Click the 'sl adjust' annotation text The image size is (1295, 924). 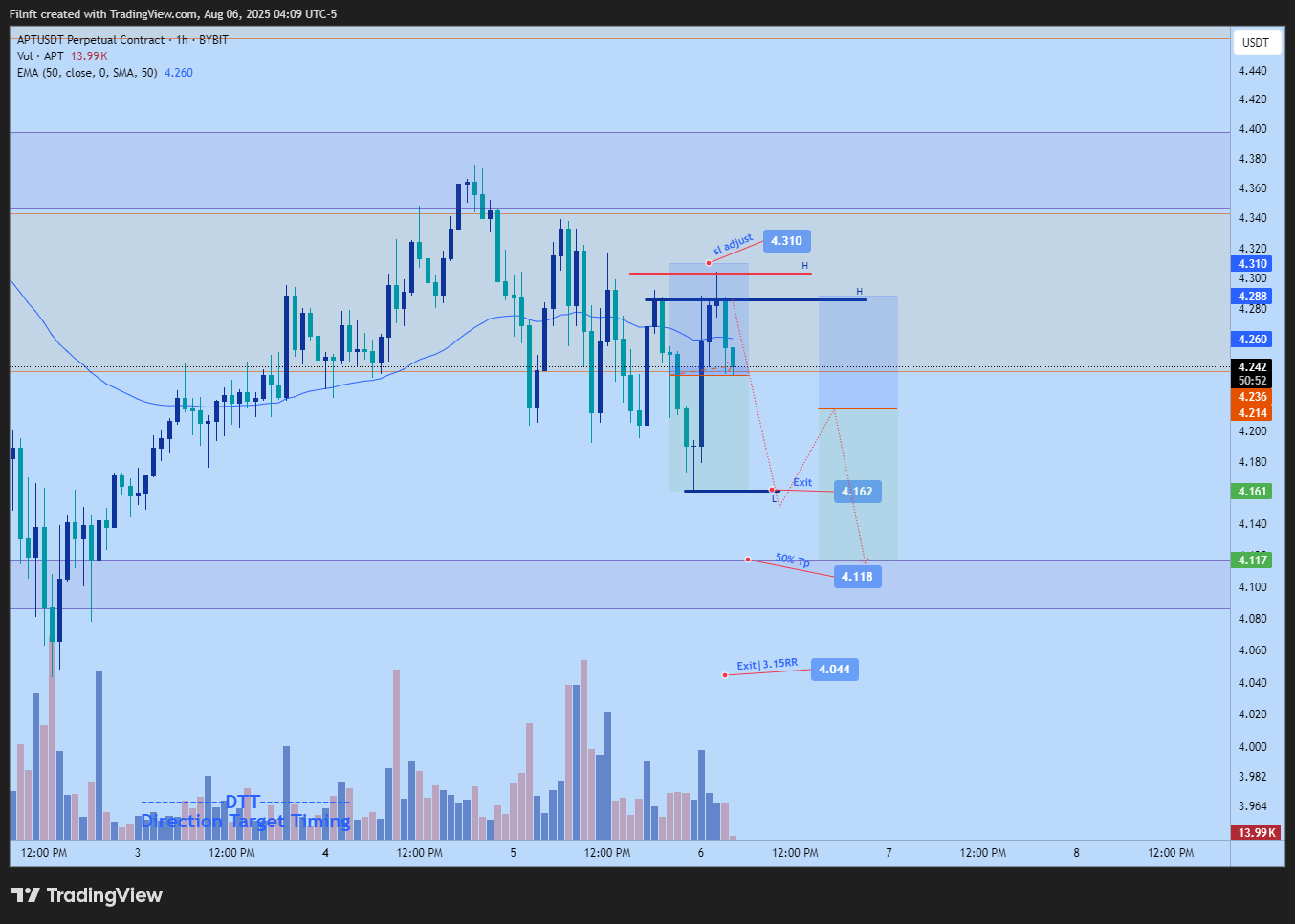(733, 244)
